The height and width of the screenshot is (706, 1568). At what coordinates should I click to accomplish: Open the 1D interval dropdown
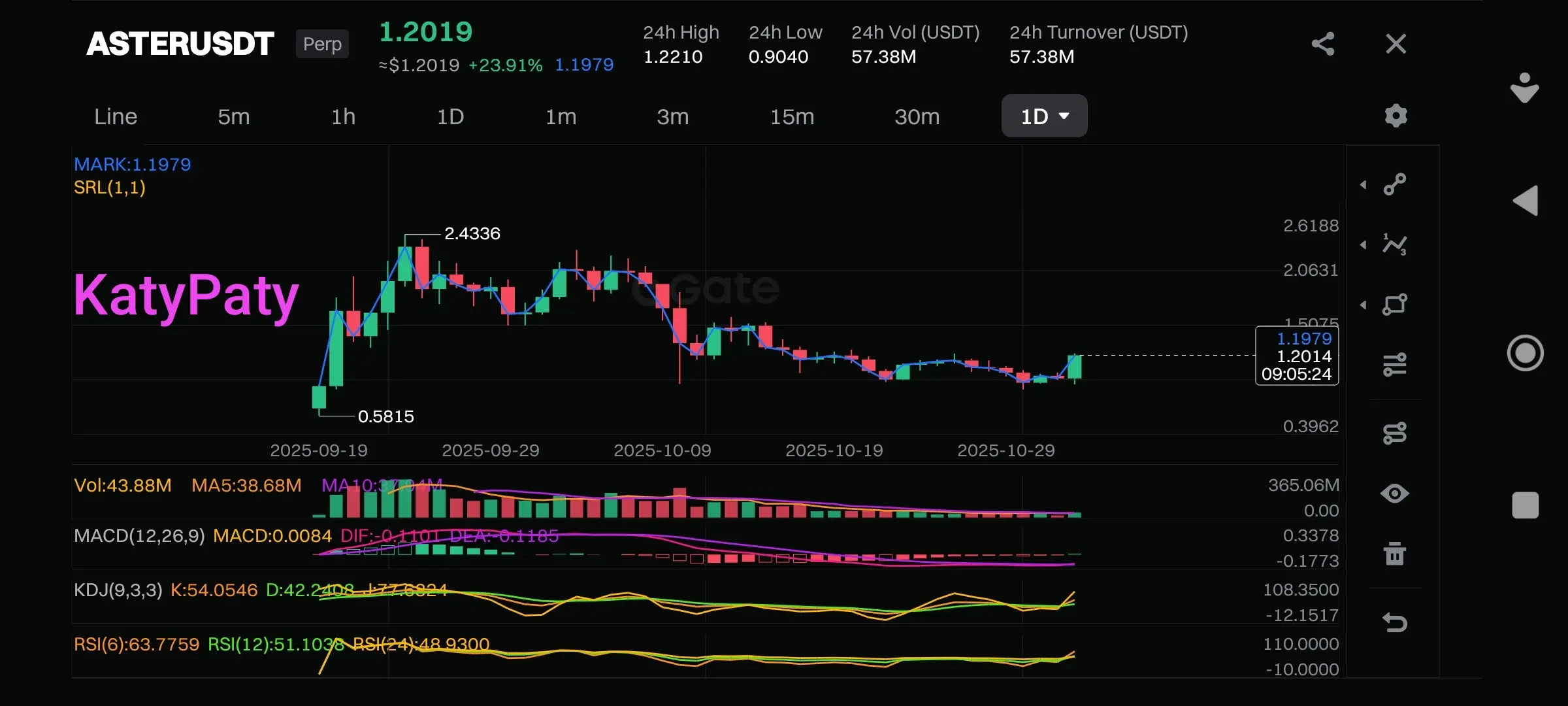coord(1044,116)
